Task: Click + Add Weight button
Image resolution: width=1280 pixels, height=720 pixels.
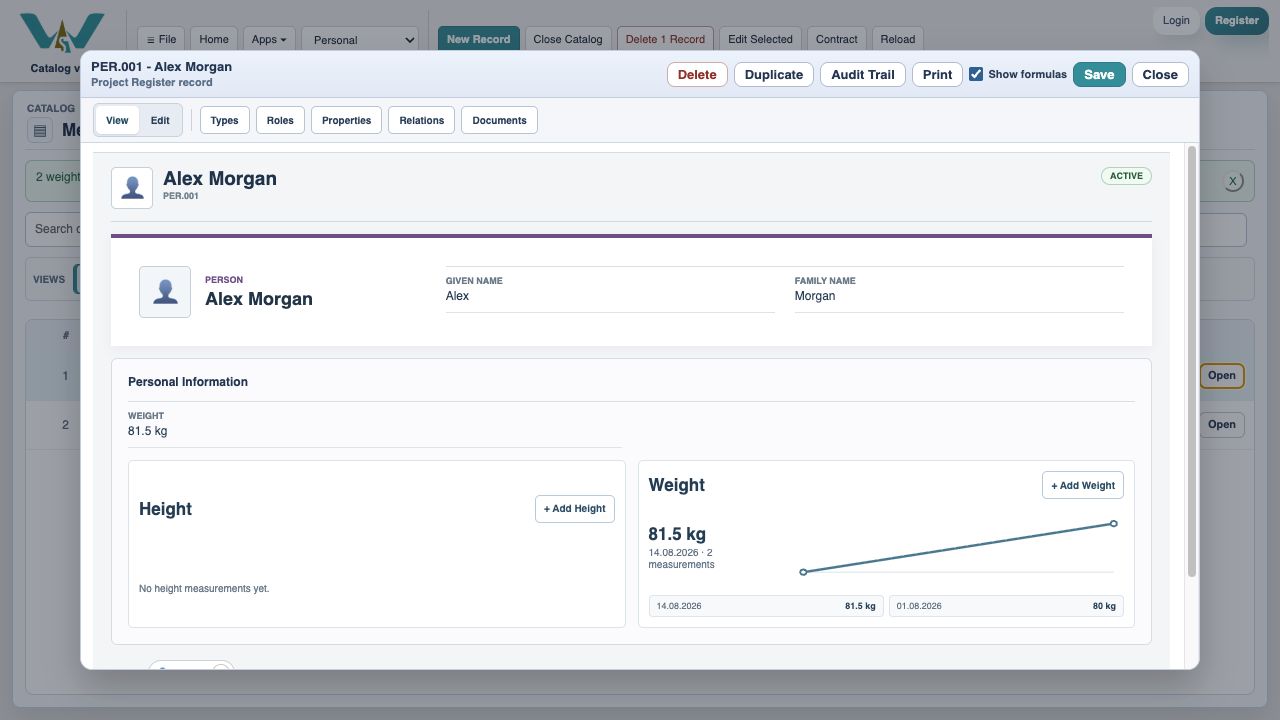Action: (x=1083, y=485)
